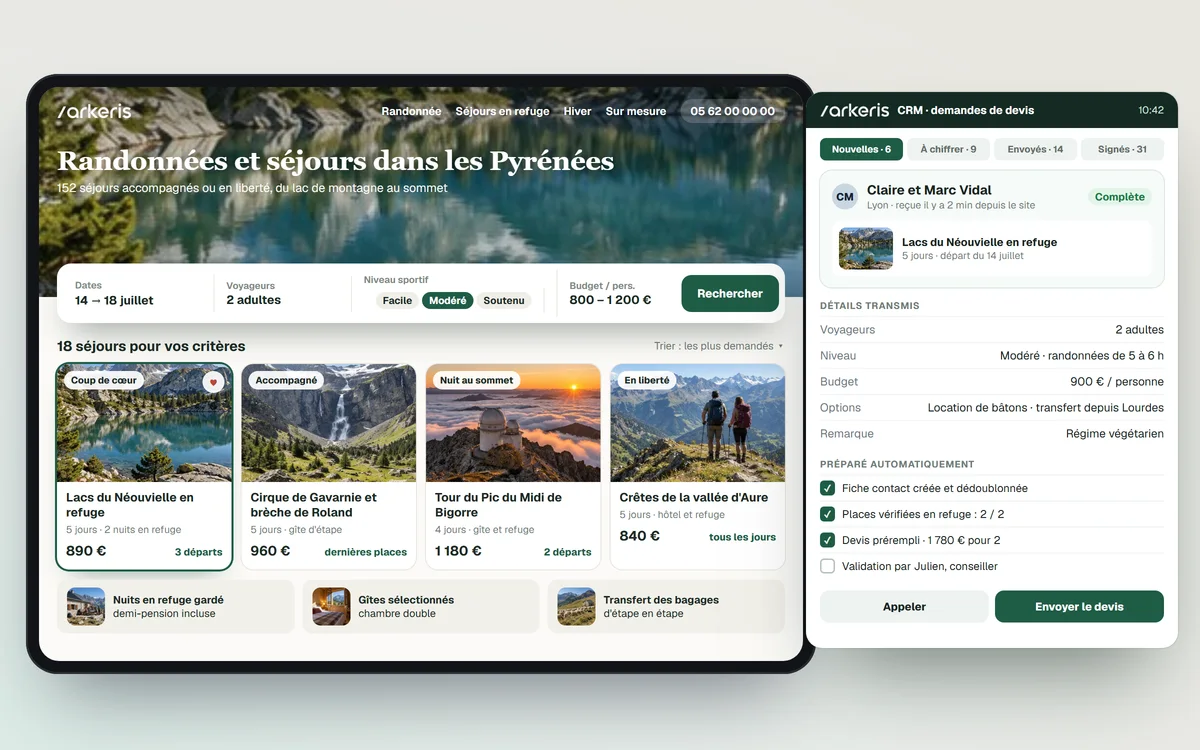Choose the Modéré sport level
This screenshot has height=750, width=1200.
(448, 300)
